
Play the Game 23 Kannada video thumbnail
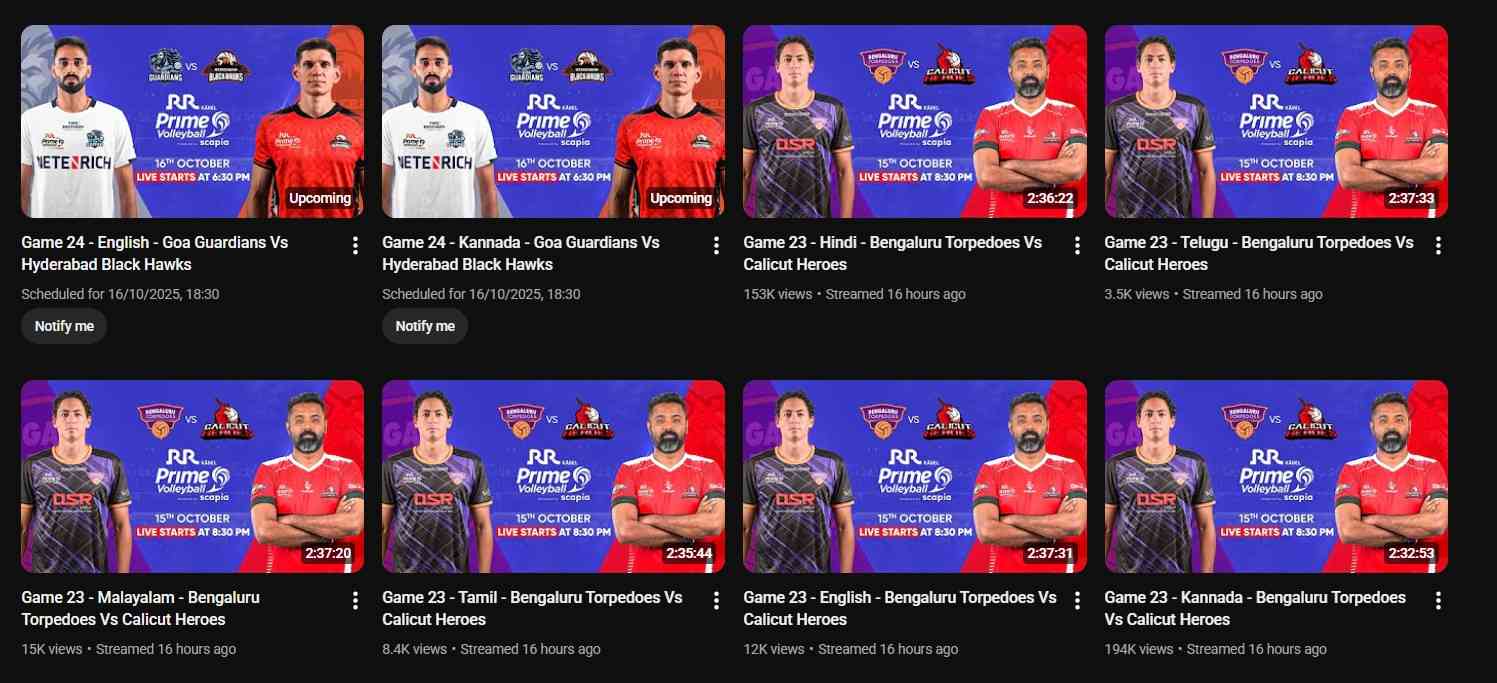[x=1276, y=476]
